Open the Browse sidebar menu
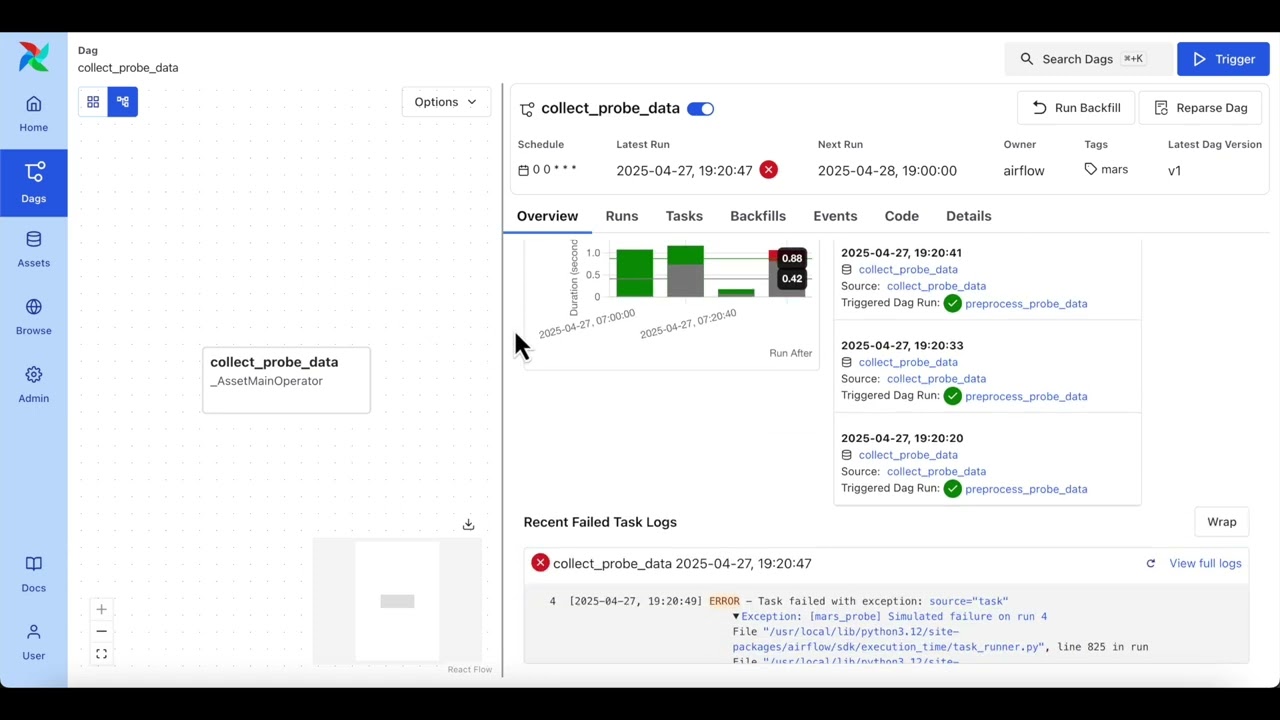Viewport: 1280px width, 720px height. 33,317
